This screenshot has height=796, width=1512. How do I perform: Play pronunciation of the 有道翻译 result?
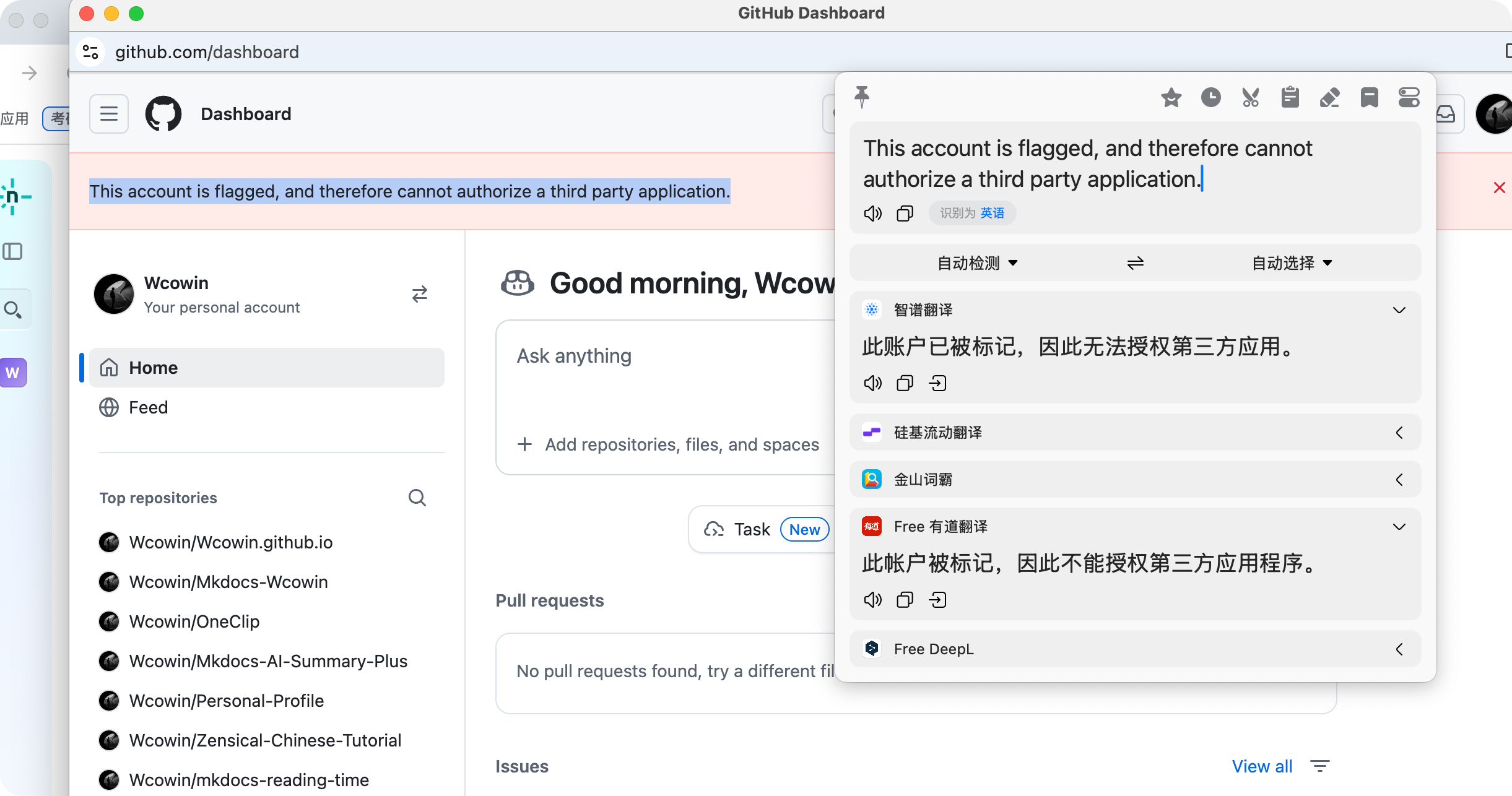[x=872, y=600]
